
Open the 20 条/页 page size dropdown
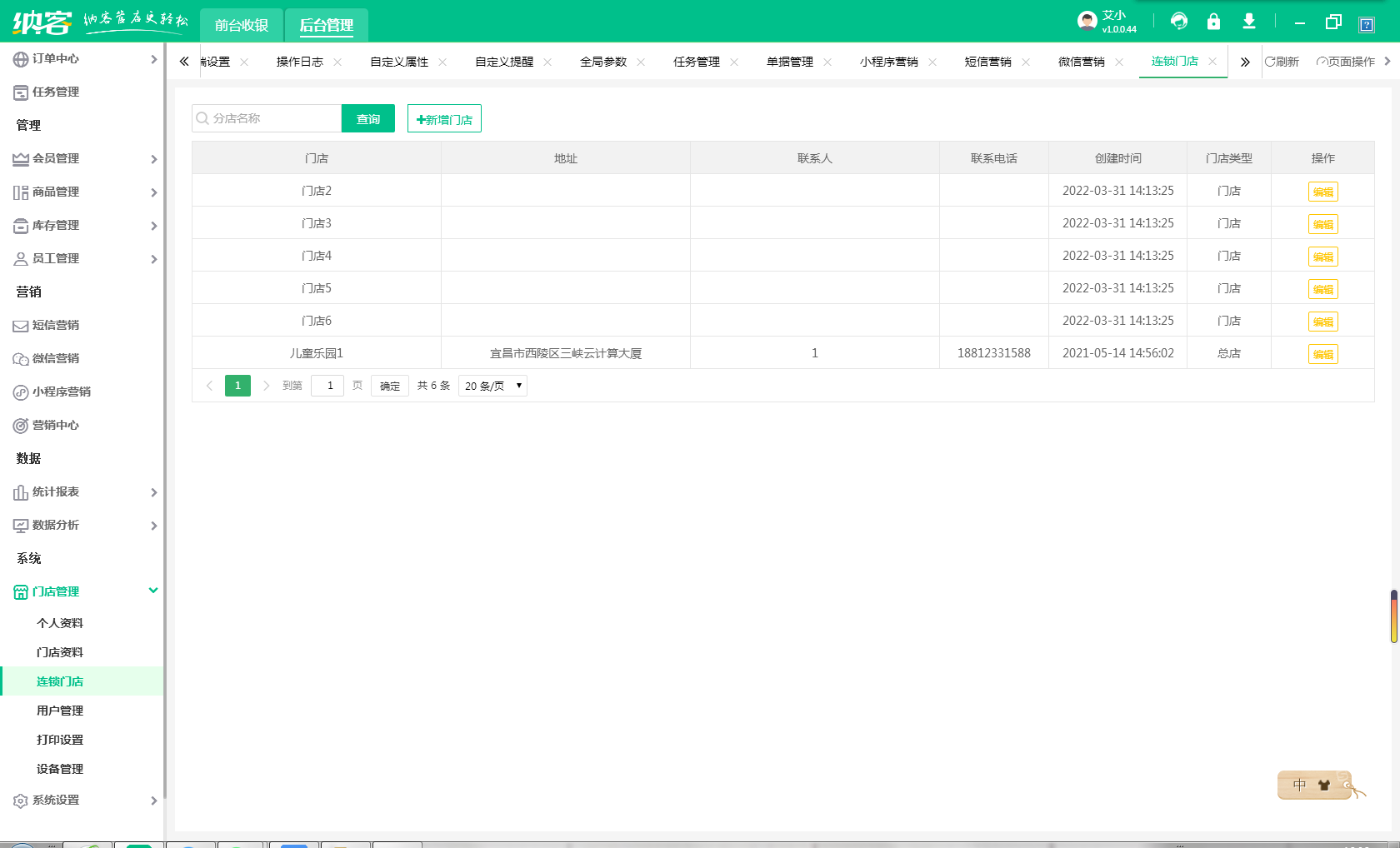492,386
